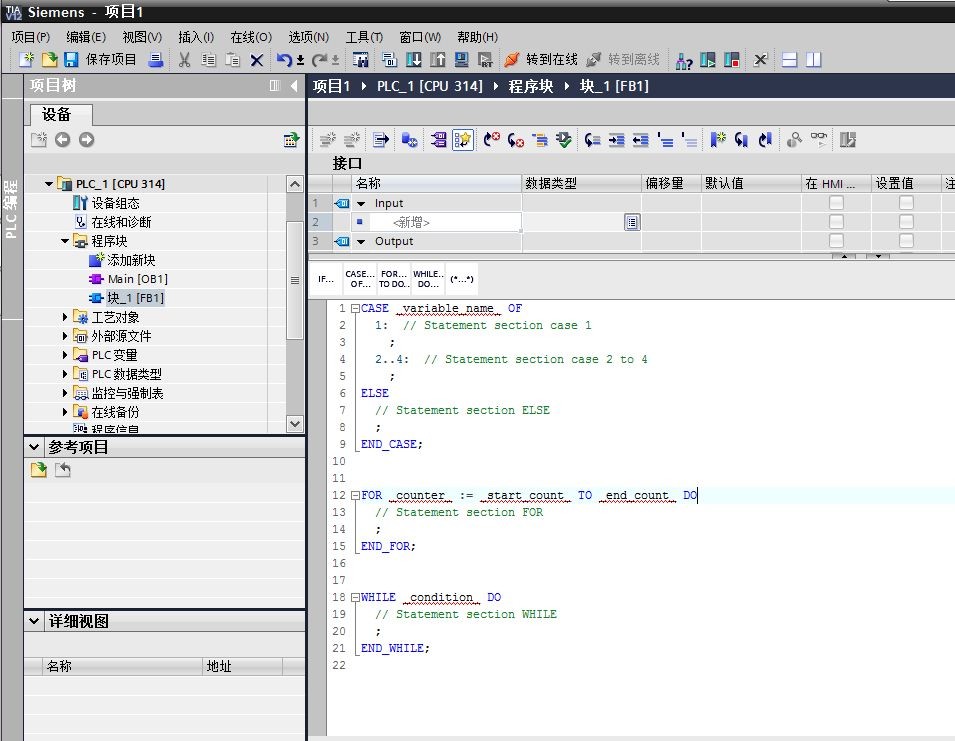Image resolution: width=955 pixels, height=741 pixels.
Task: Toggle HMI checkbox in the Input row
Action: click(836, 203)
